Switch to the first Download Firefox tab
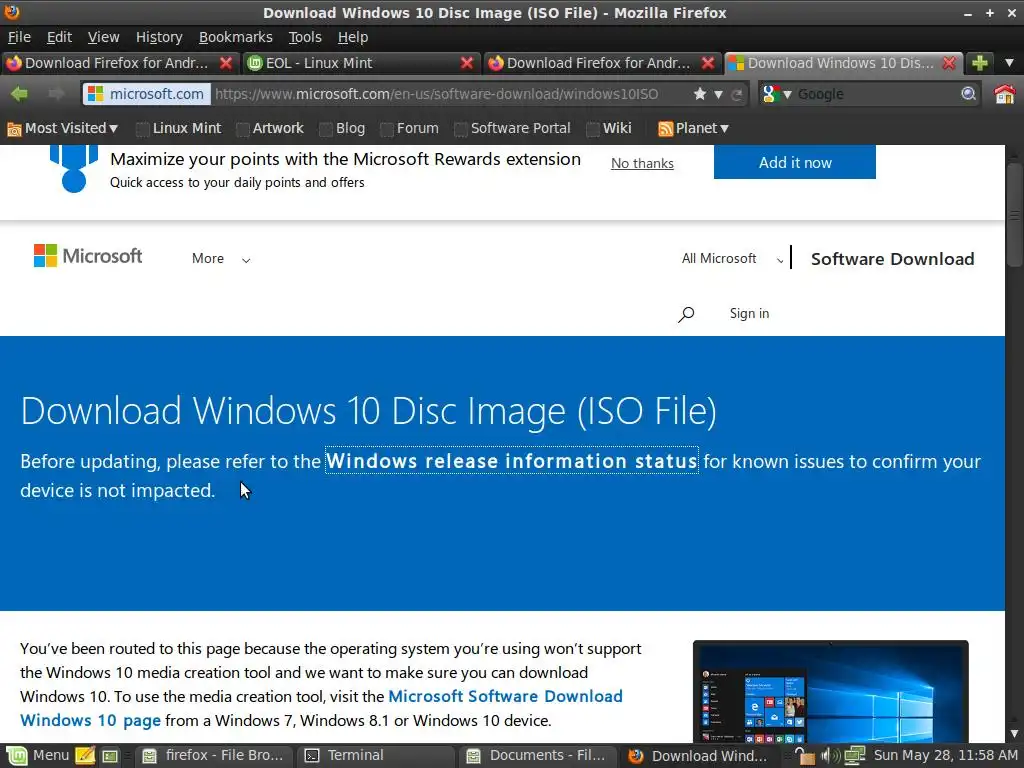This screenshot has height=768, width=1024. click(119, 63)
